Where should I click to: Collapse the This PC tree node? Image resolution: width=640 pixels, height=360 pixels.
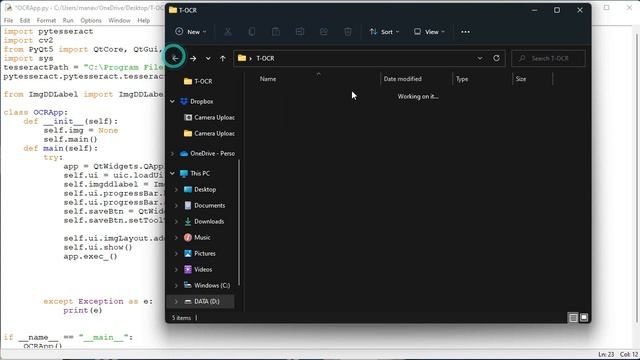(x=172, y=173)
